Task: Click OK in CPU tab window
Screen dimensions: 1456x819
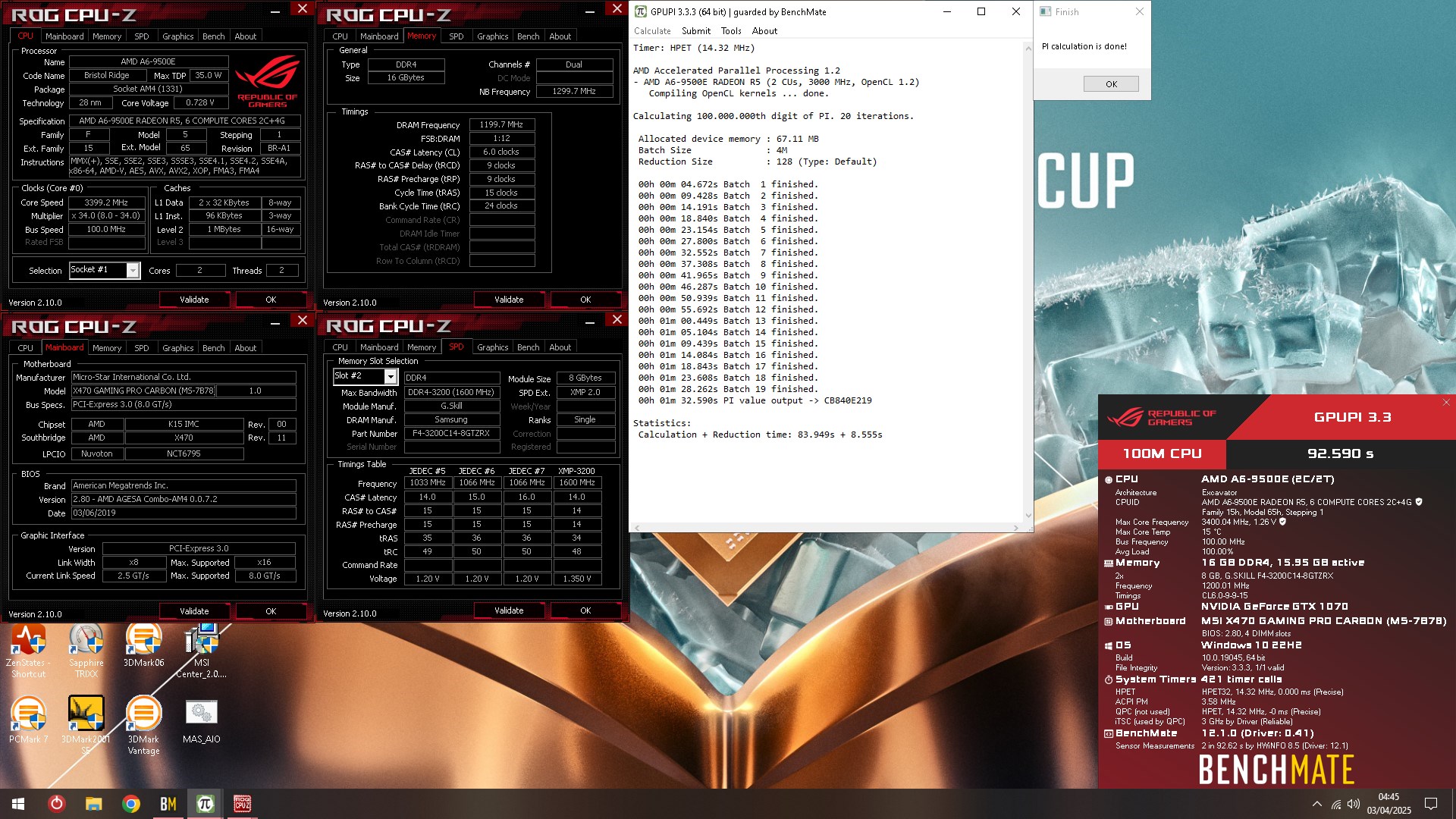Action: 271,300
